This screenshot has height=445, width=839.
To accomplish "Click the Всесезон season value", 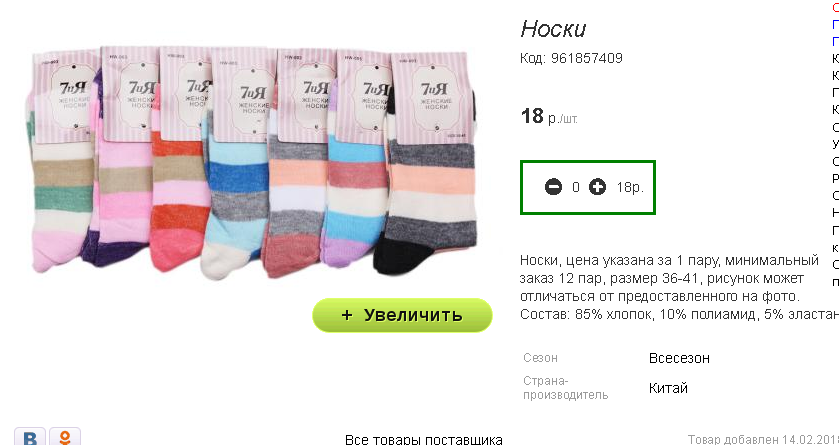I will [679, 358].
